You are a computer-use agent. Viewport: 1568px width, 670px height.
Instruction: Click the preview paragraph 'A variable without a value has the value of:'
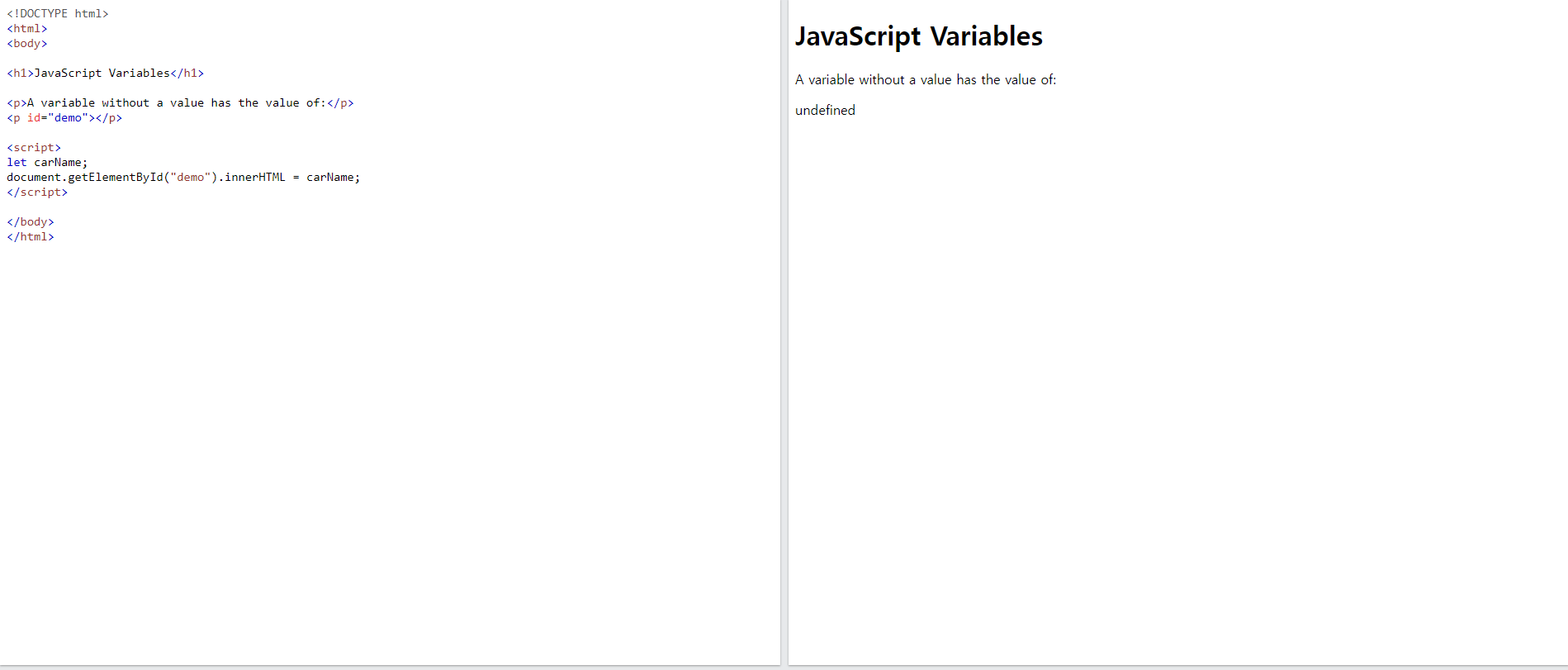point(926,79)
